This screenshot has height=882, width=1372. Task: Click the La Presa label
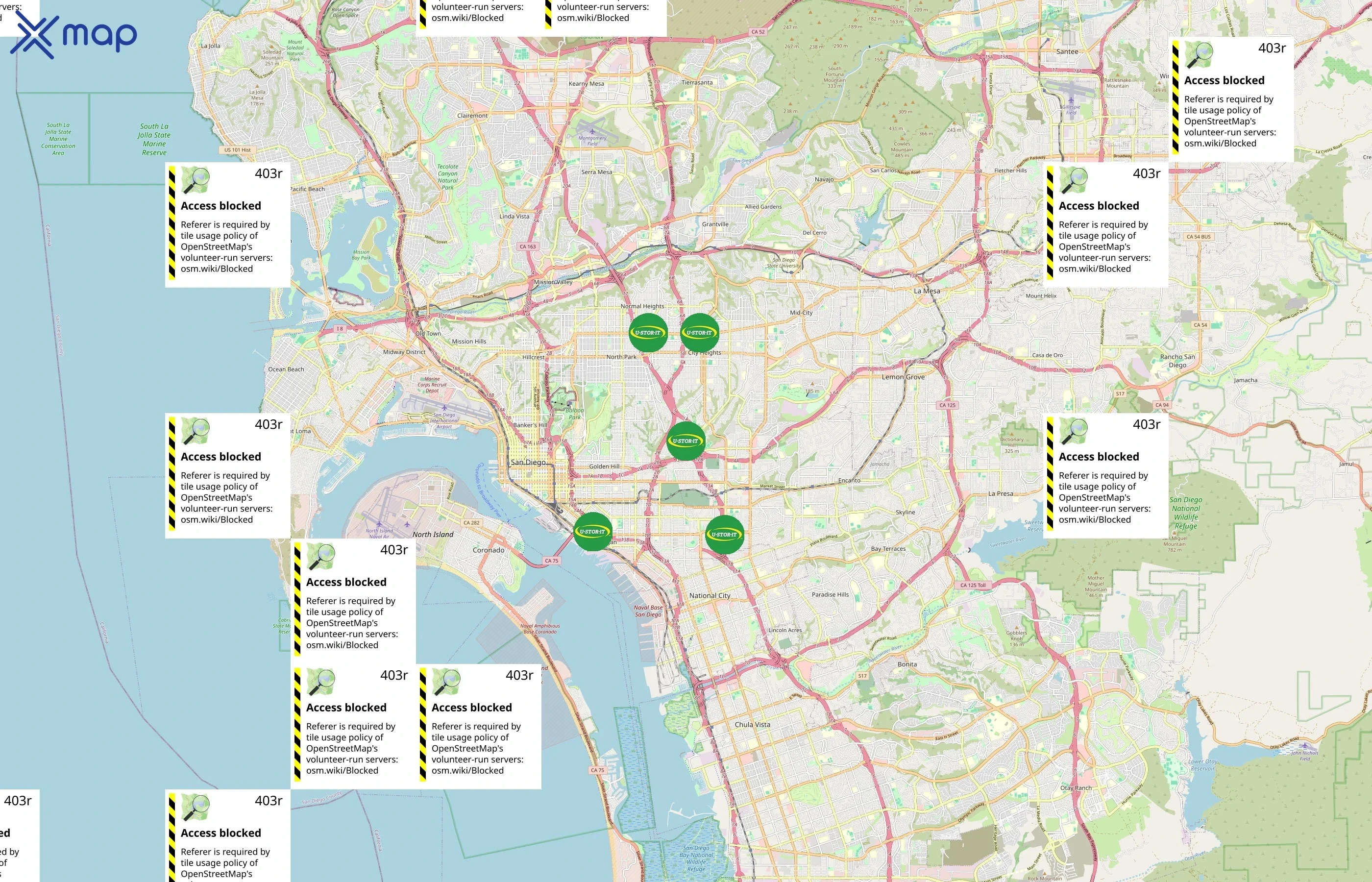(x=1001, y=494)
